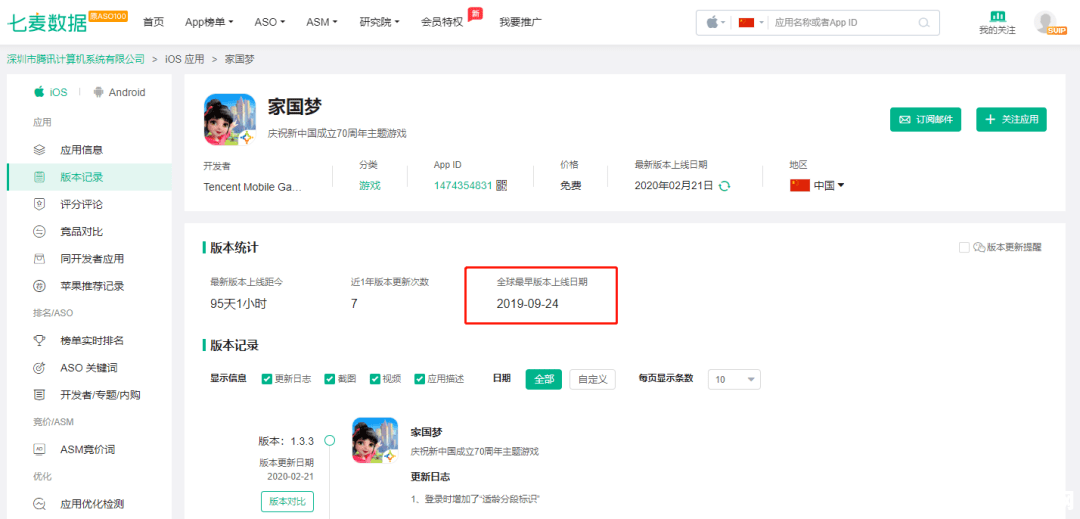This screenshot has width=1080, height=519.
Task: Click the App ID 1474354831 link
Action: click(463, 185)
